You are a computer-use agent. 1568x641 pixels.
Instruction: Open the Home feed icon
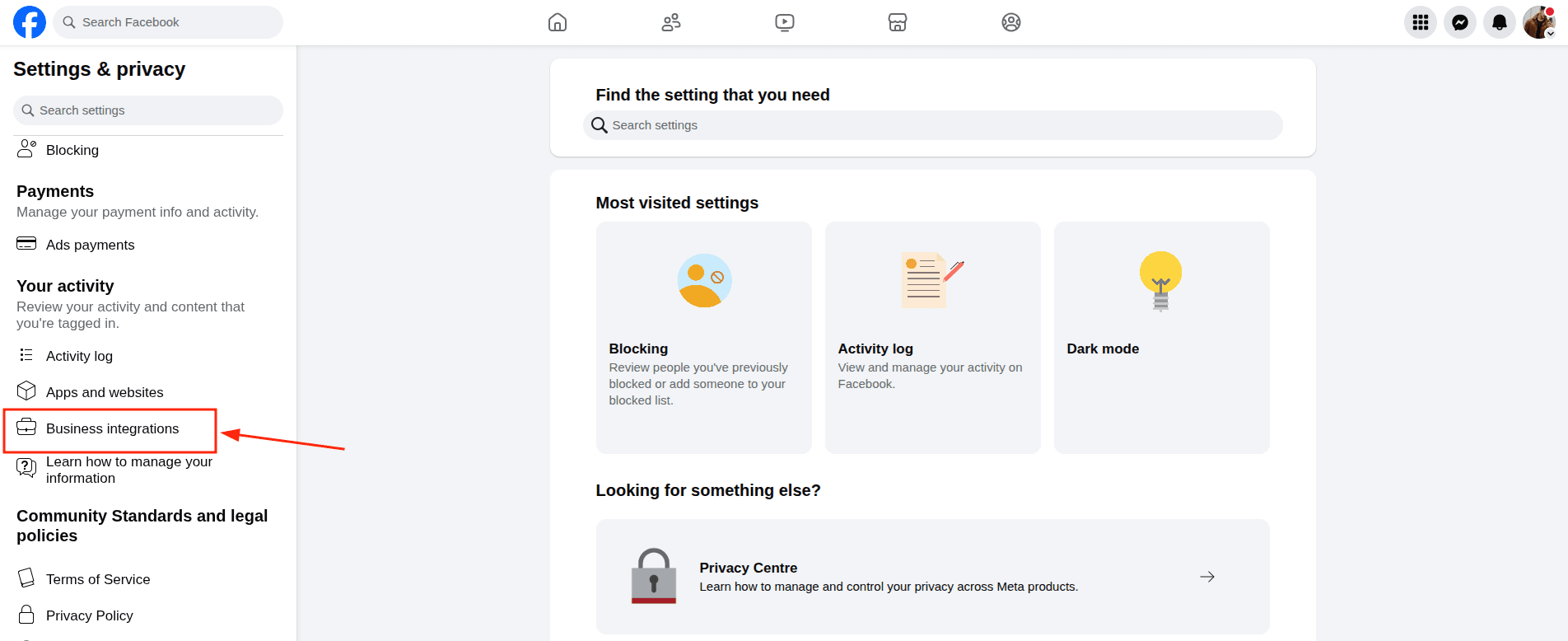(x=558, y=22)
